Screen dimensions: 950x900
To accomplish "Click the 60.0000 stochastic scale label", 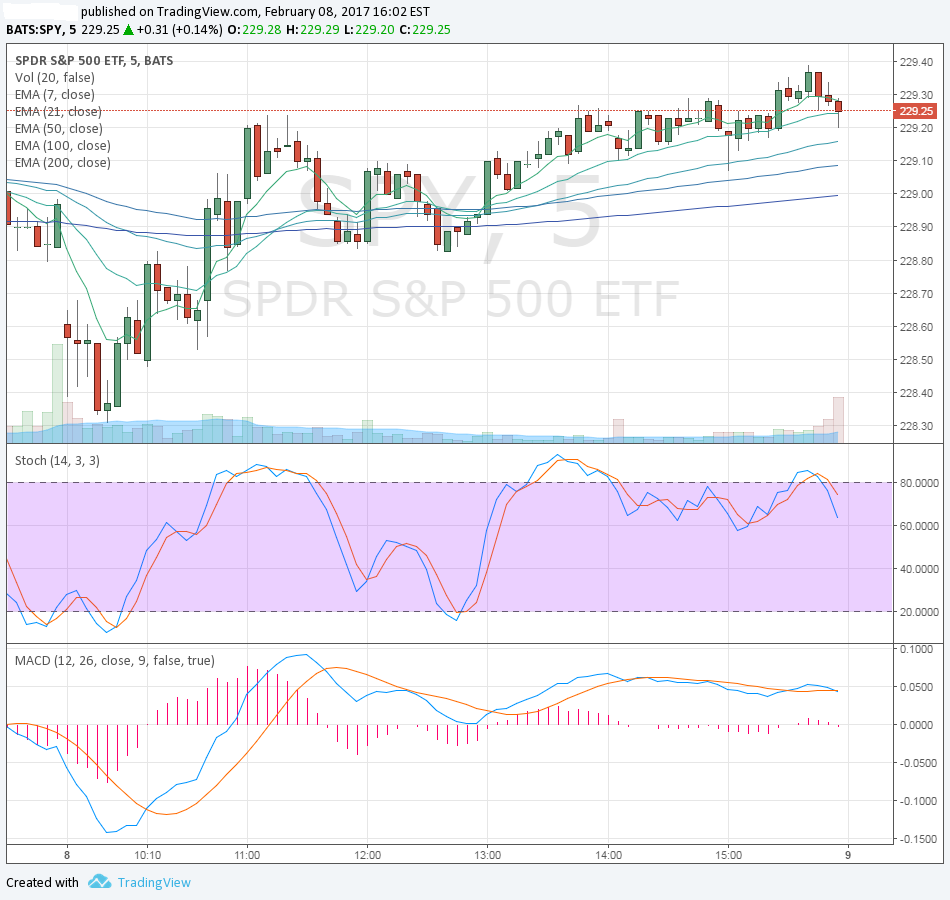I will [x=920, y=526].
